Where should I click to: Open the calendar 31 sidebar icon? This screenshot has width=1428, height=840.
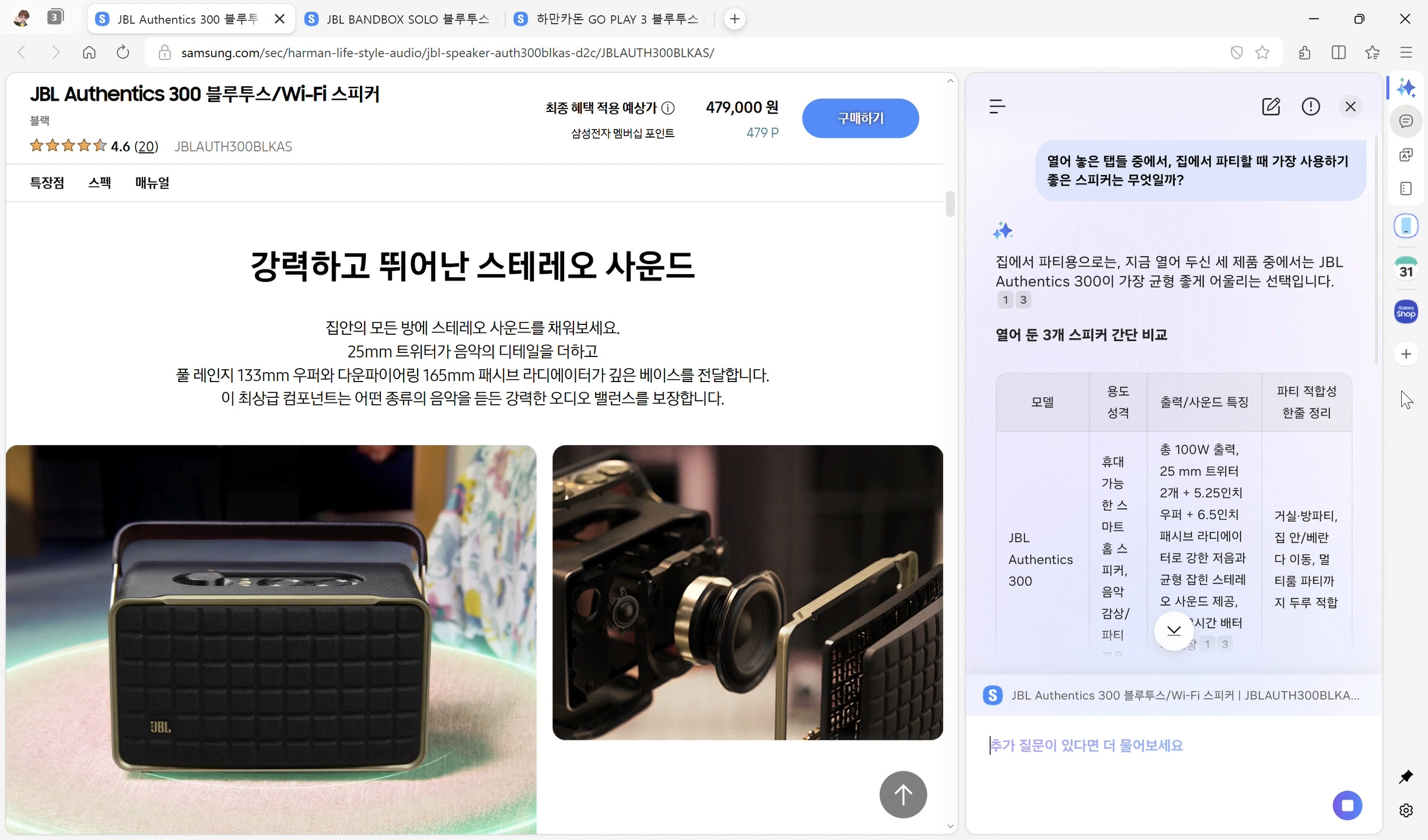[1406, 269]
